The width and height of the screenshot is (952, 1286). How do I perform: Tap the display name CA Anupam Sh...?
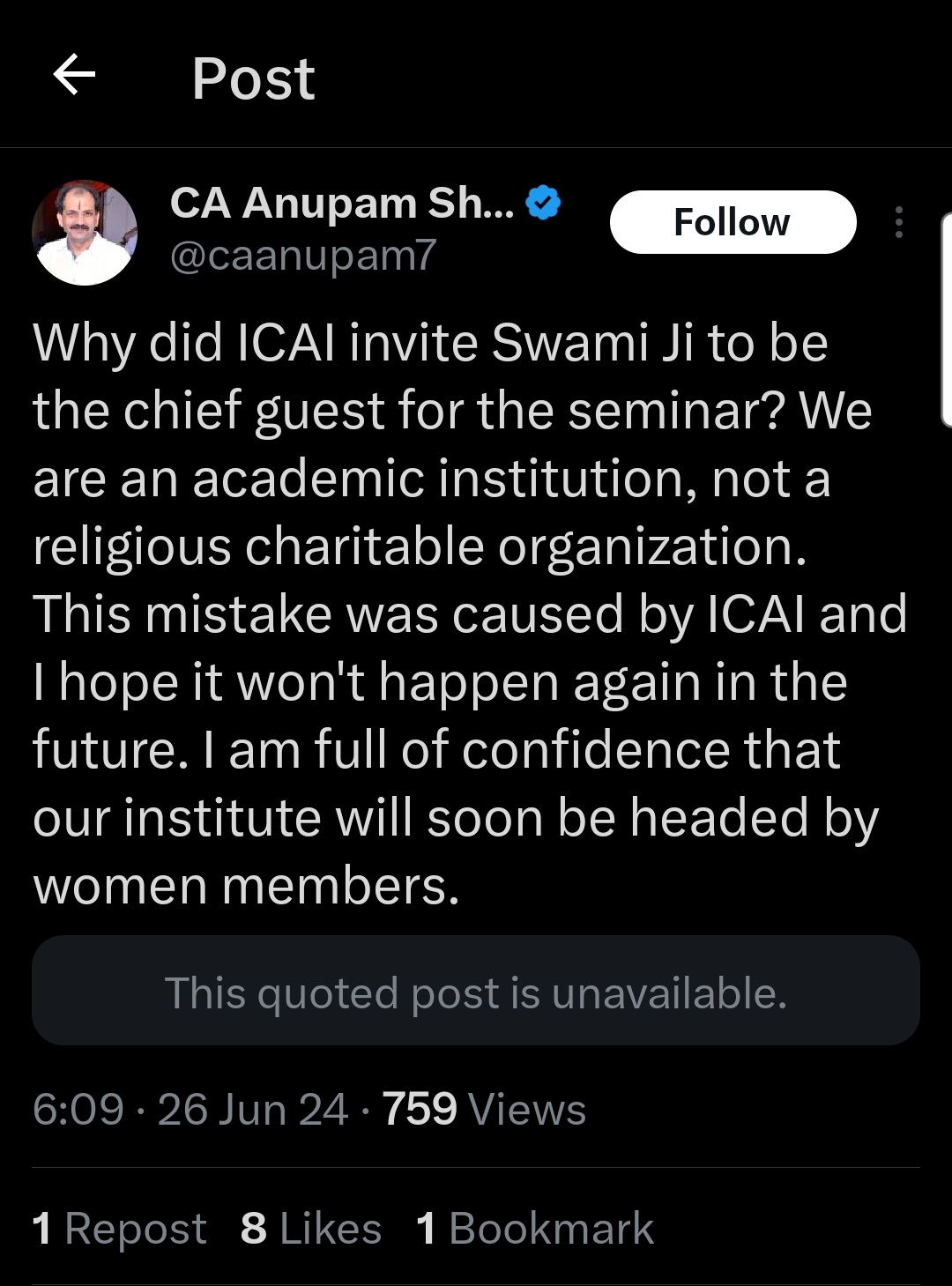pos(342,204)
